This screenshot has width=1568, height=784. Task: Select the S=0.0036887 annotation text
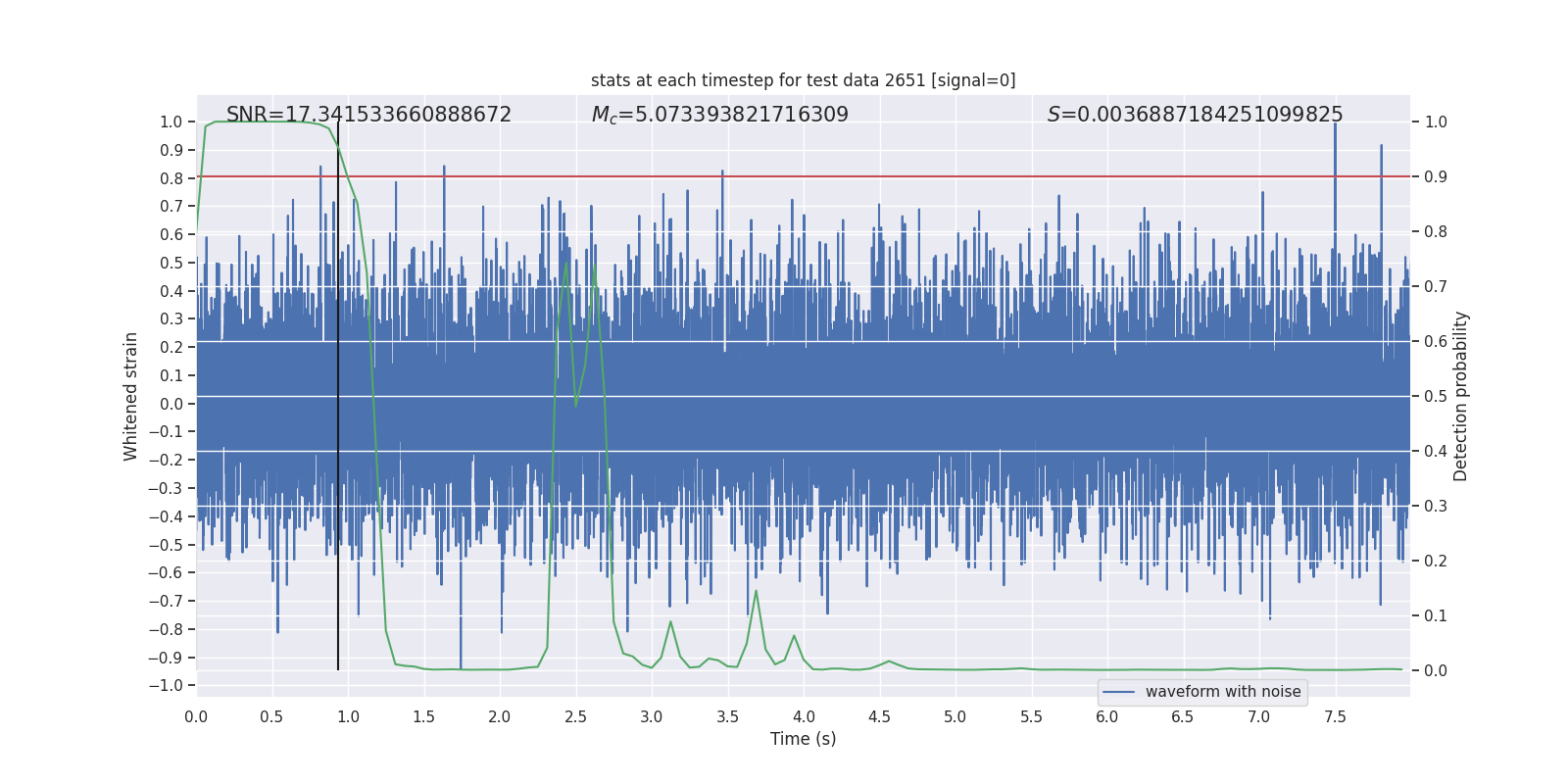coord(1195,115)
